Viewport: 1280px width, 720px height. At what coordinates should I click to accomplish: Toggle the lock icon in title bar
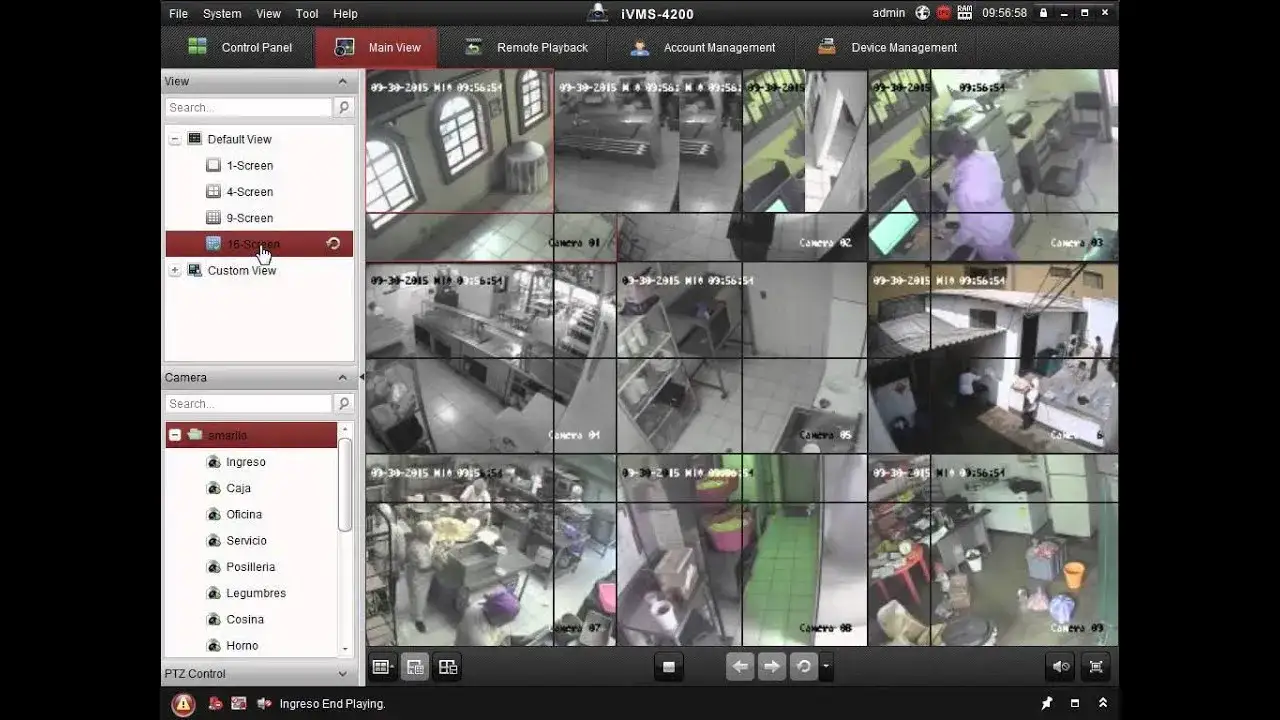coord(1043,13)
